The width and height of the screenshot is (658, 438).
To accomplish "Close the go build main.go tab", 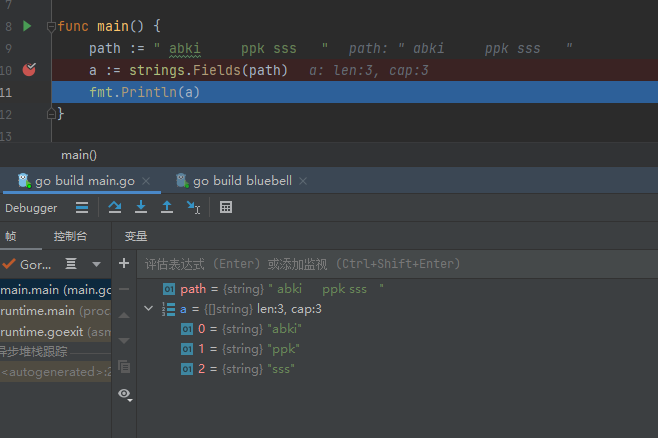I will (146, 181).
